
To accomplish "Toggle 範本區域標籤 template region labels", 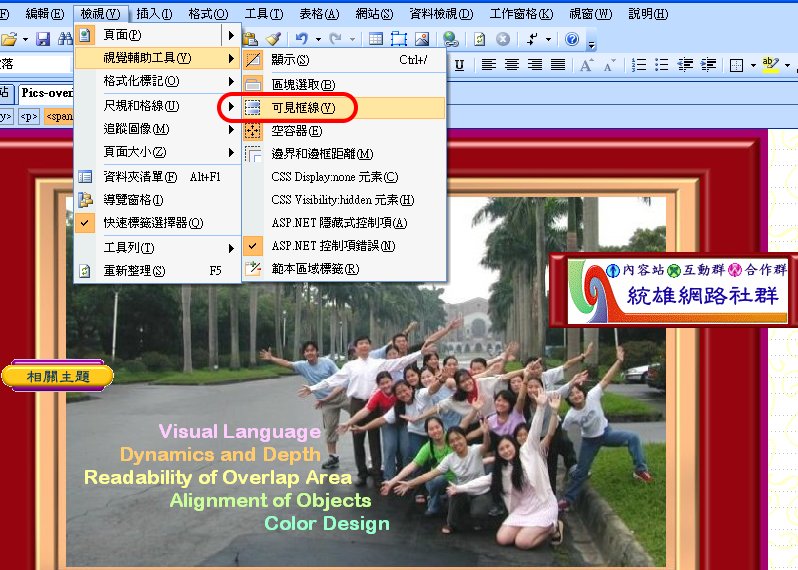I will tap(344, 269).
